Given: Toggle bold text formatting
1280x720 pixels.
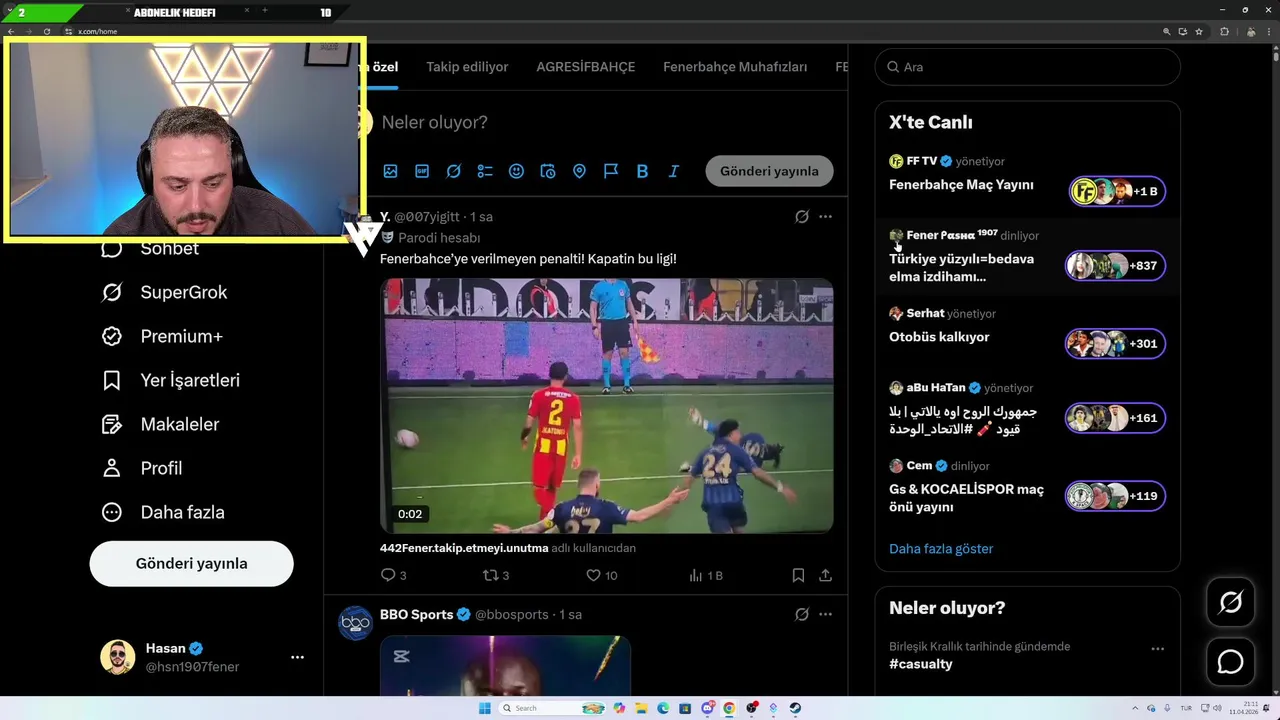Looking at the screenshot, I should click(642, 171).
